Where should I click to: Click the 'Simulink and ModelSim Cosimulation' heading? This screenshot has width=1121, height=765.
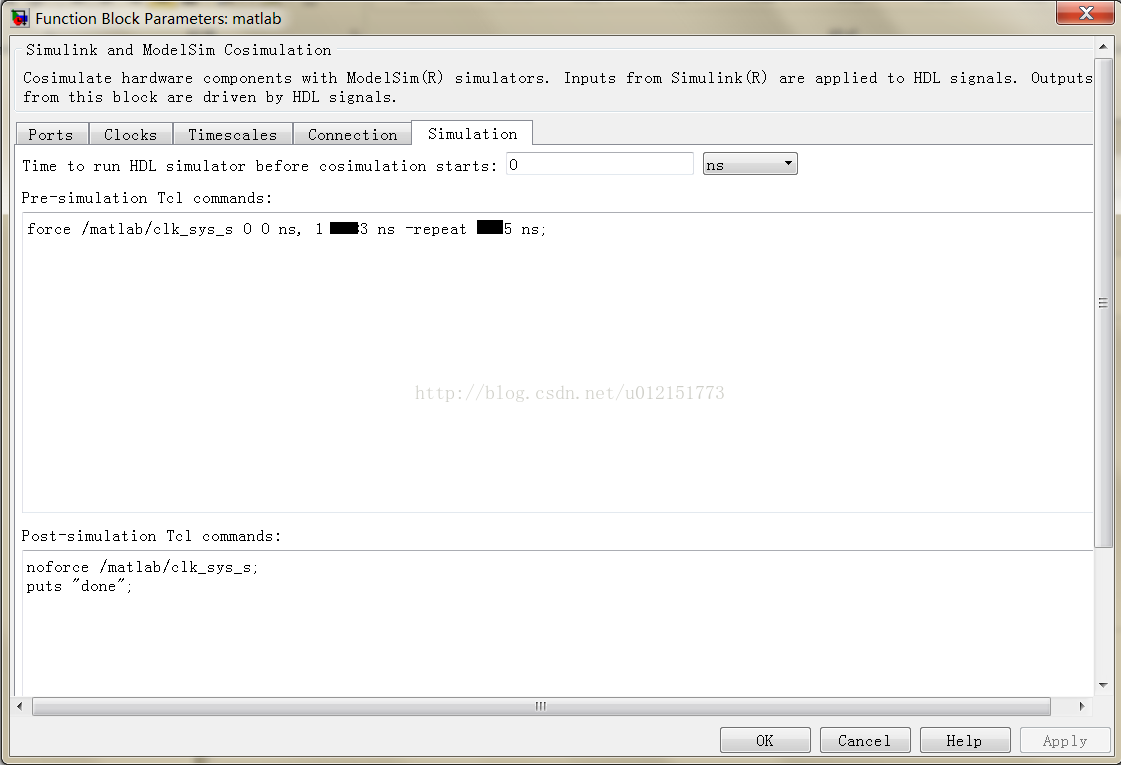tap(179, 50)
